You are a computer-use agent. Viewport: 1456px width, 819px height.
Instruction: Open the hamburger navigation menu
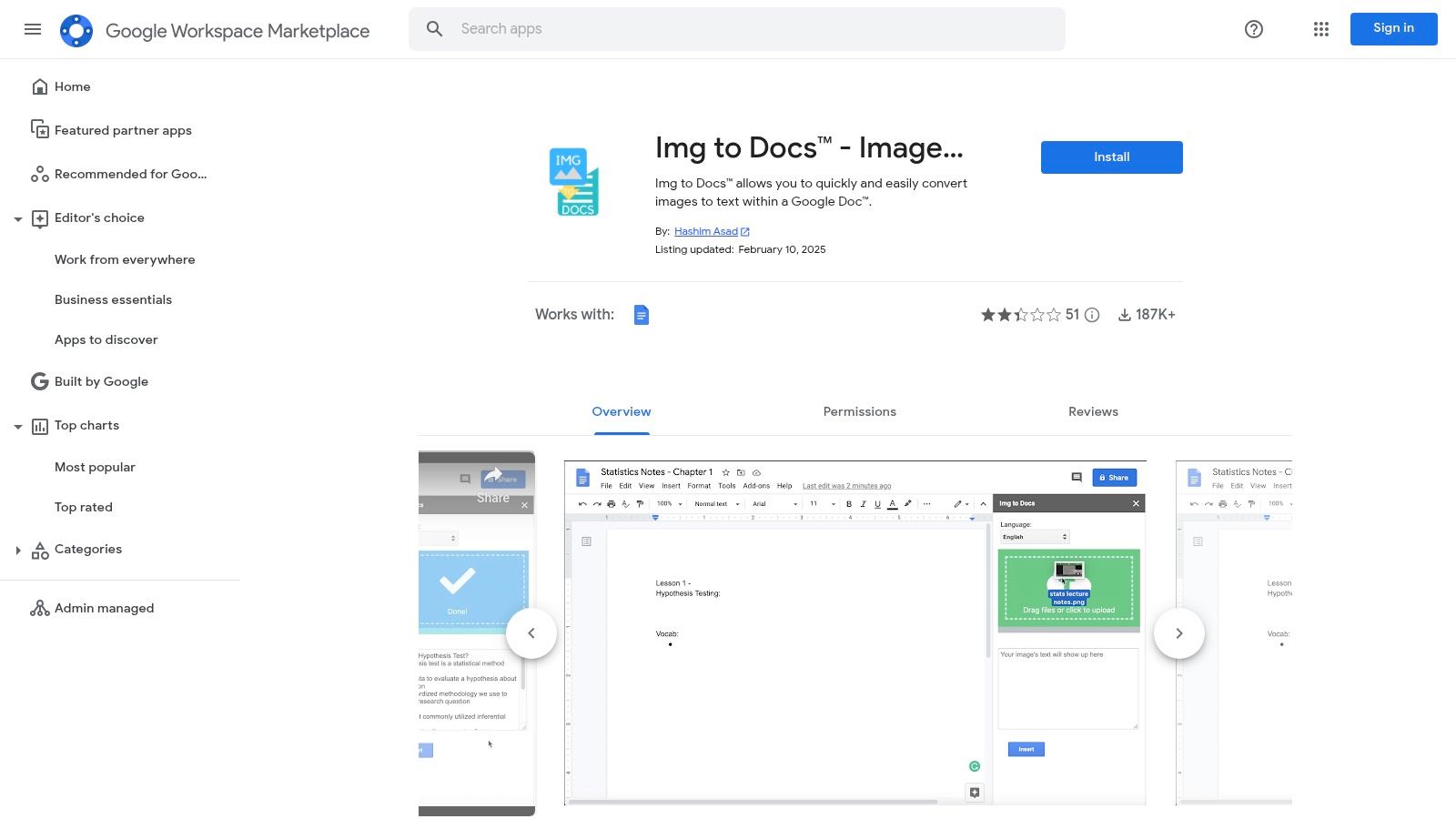coord(33,29)
